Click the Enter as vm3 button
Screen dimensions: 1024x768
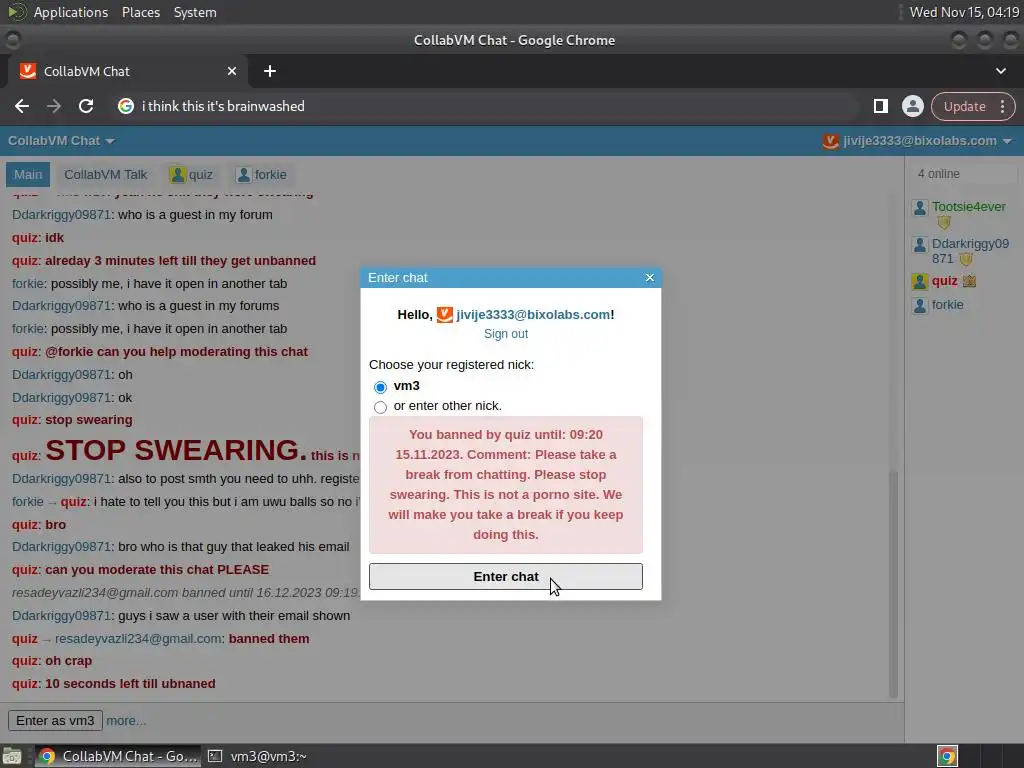(55, 721)
